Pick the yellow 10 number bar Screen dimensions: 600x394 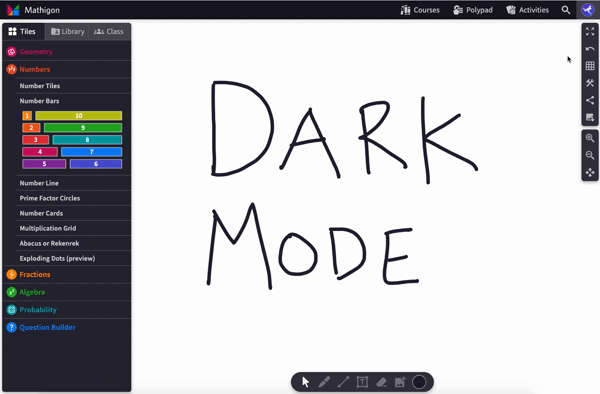click(79, 116)
